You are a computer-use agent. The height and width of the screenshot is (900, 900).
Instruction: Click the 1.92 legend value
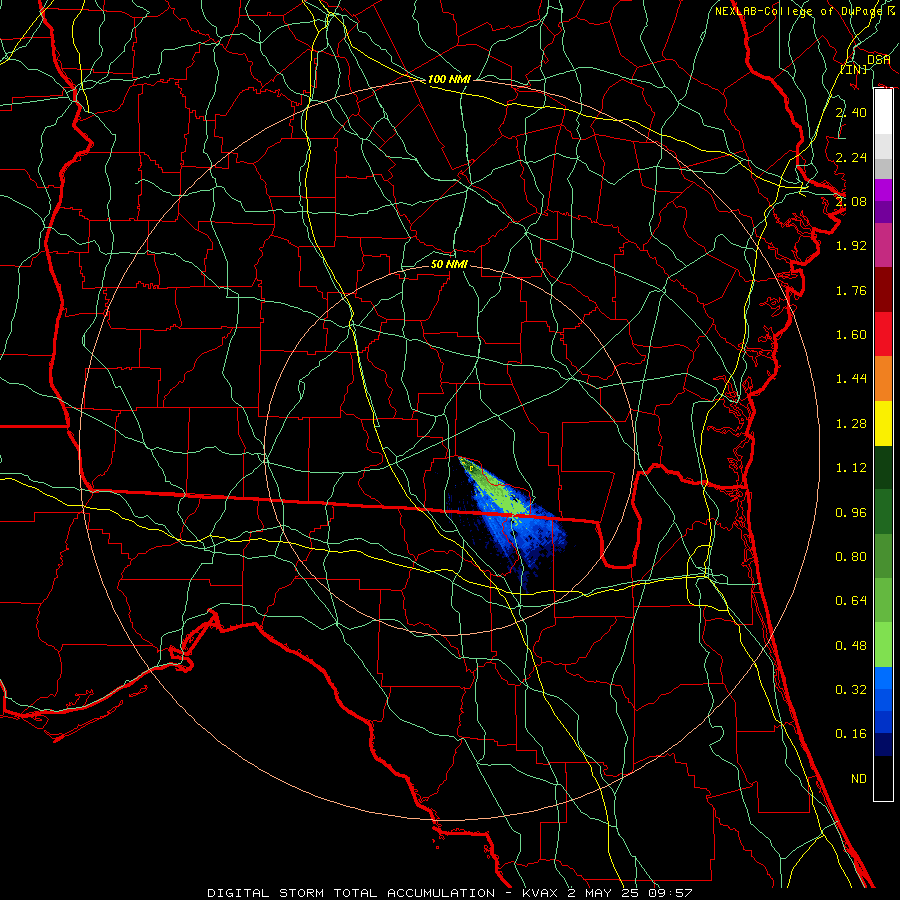click(851, 246)
